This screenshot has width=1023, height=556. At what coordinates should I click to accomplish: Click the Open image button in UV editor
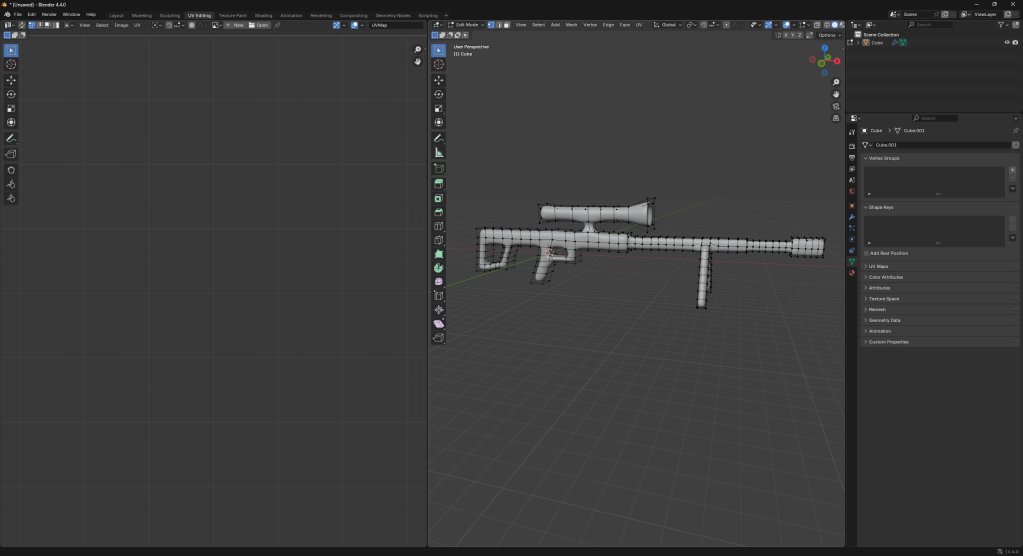pyautogui.click(x=260, y=25)
